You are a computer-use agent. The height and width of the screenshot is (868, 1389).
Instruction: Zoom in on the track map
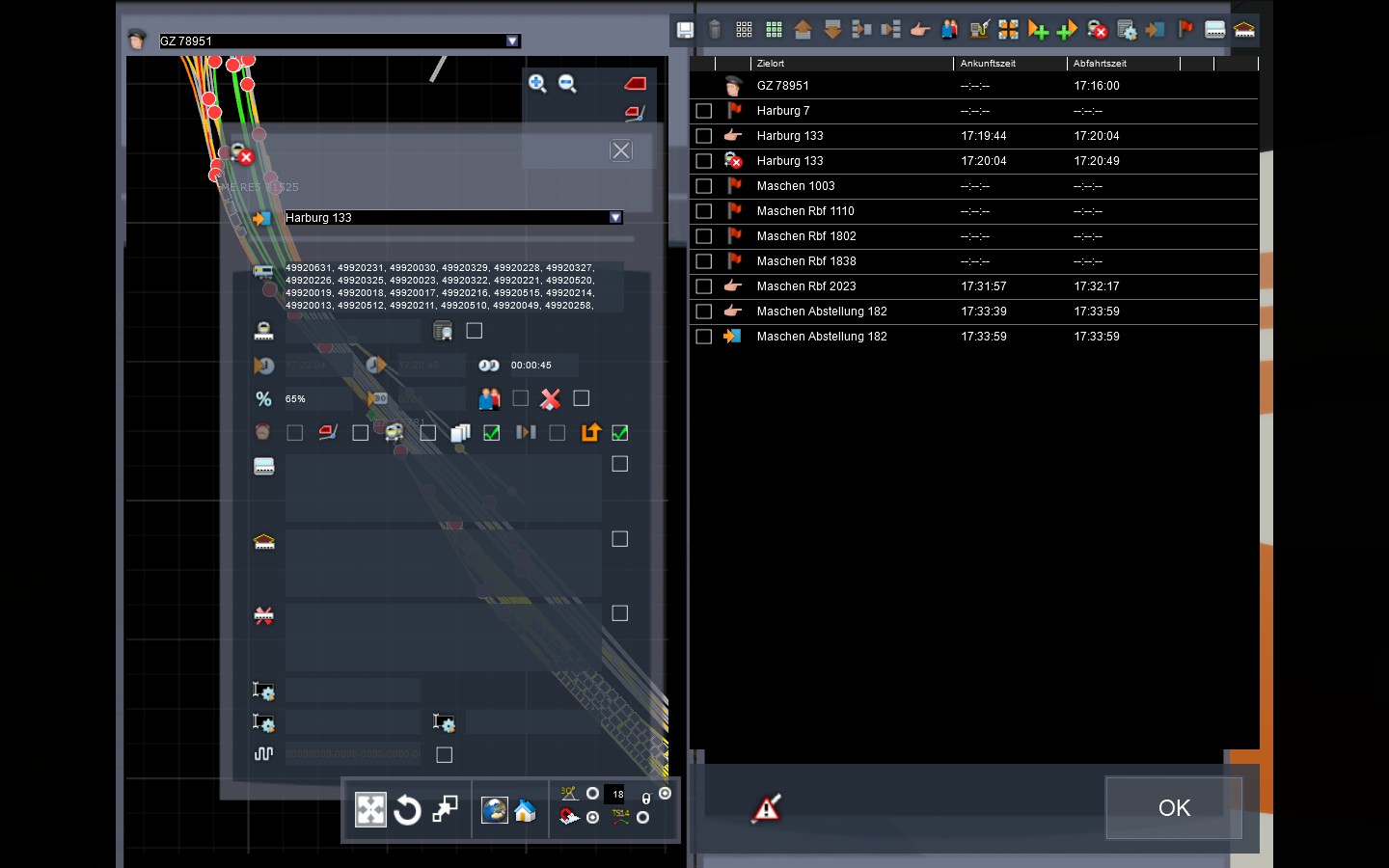537,84
